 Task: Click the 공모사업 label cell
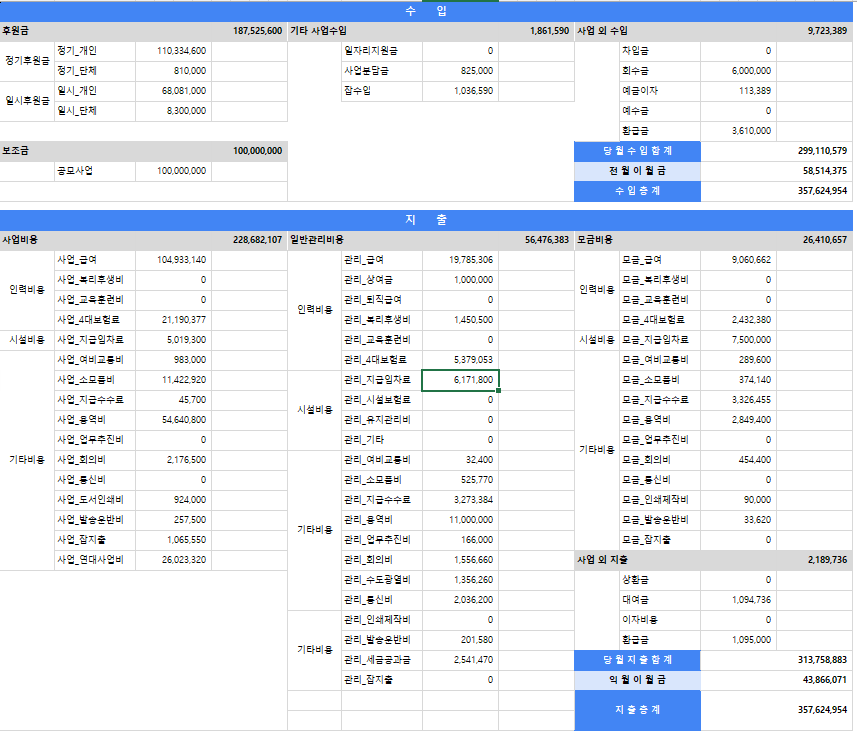click(95, 171)
